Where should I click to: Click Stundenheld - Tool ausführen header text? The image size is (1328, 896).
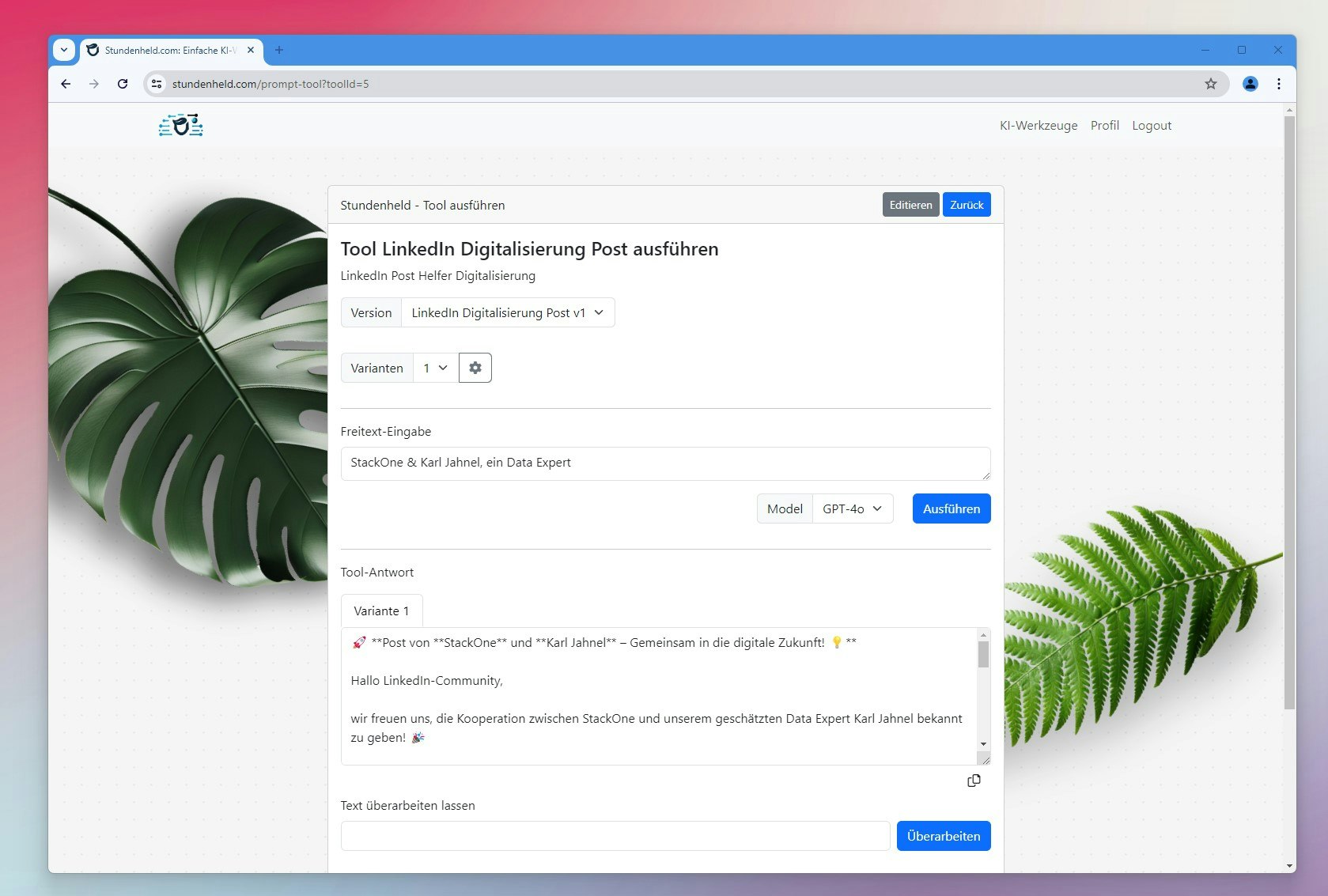coord(422,205)
